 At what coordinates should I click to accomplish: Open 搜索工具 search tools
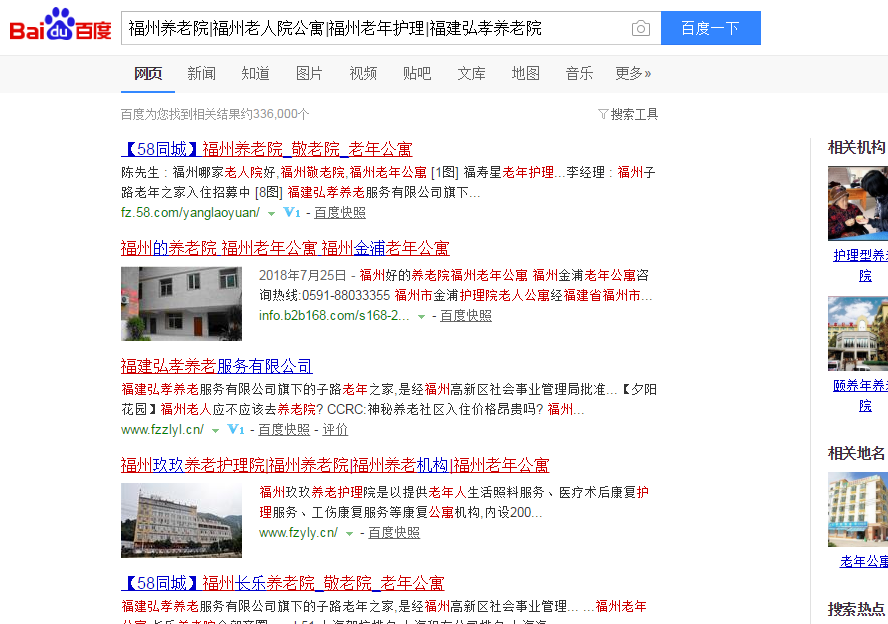point(629,114)
